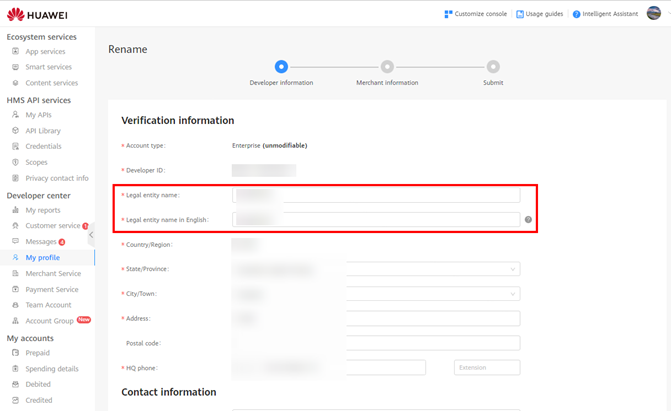Click the help icon beside English entity name
The height and width of the screenshot is (411, 671).
(x=528, y=219)
